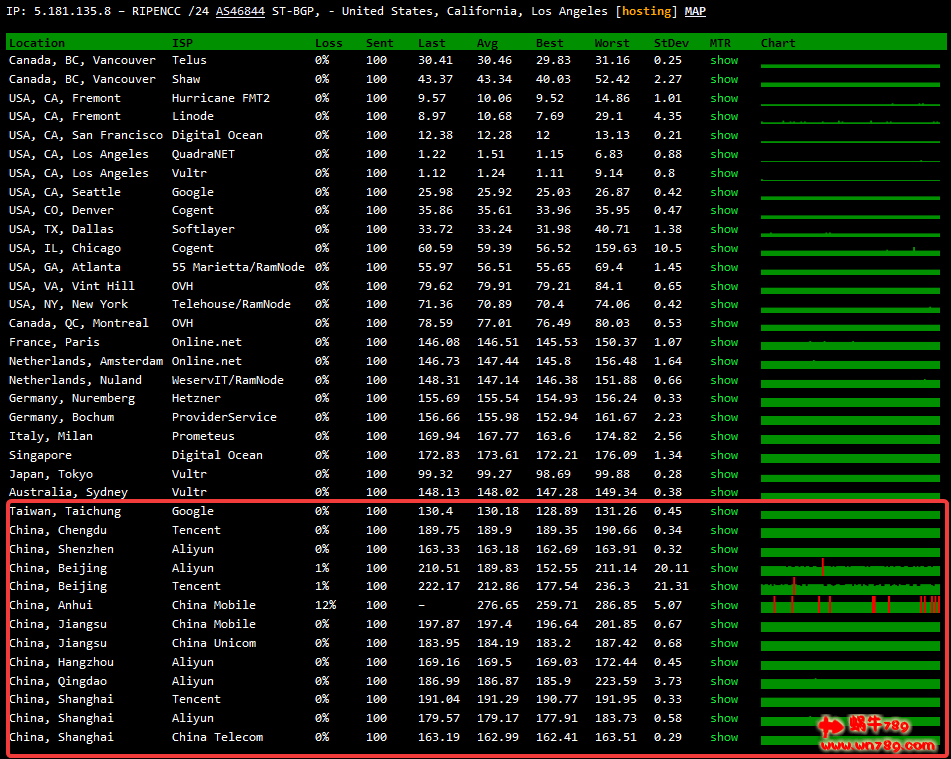Open MTR show link for Nuremberg Hetzner
The width and height of the screenshot is (951, 759).
pos(724,398)
